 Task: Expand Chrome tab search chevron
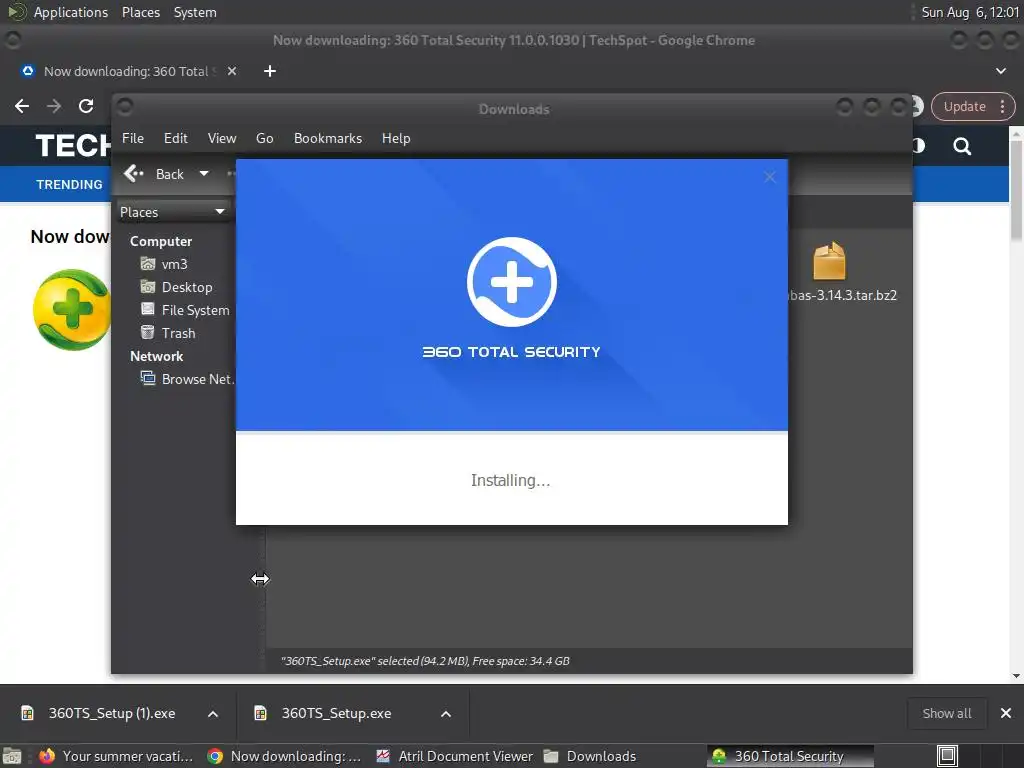pyautogui.click(x=1000, y=71)
